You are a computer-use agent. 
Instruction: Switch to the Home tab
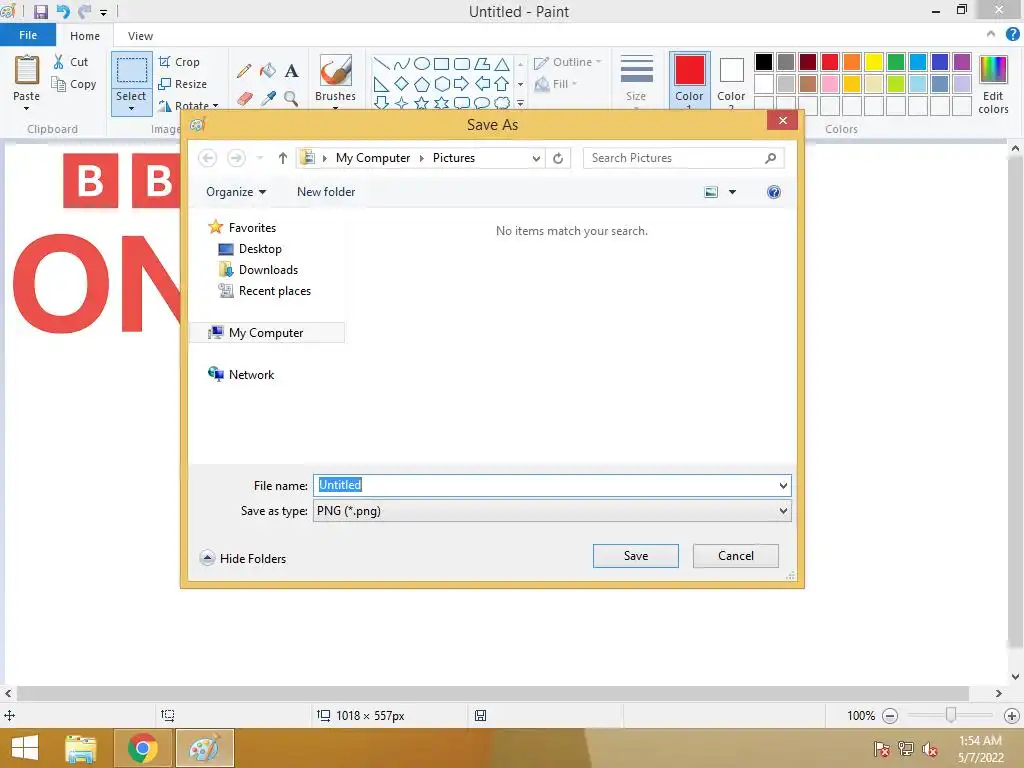pos(85,36)
